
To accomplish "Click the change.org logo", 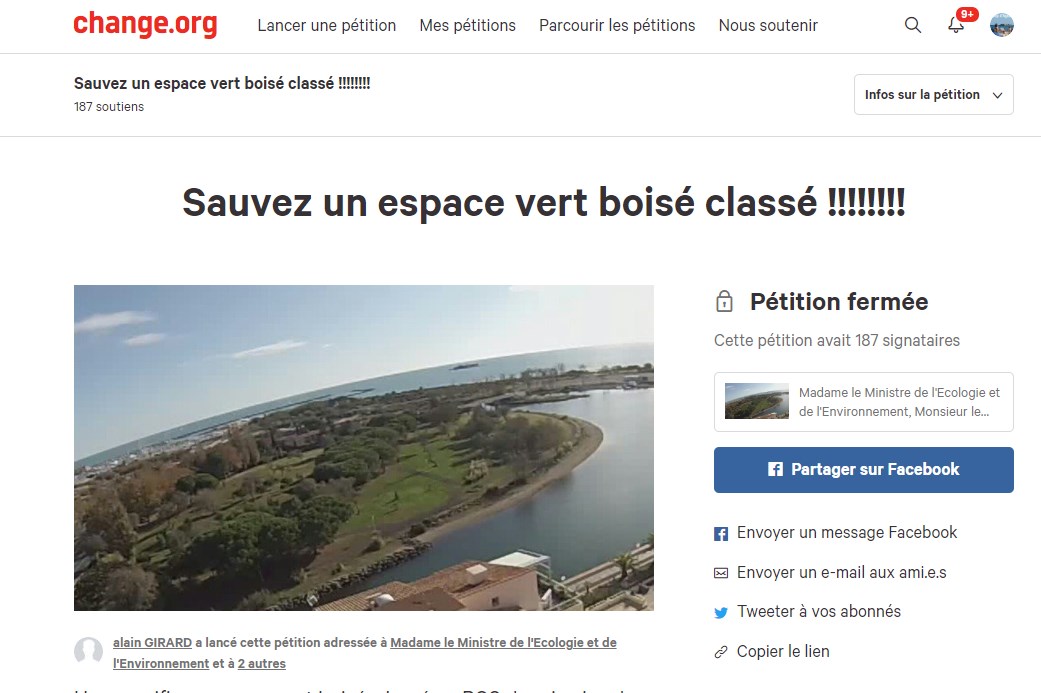I will 145,24.
